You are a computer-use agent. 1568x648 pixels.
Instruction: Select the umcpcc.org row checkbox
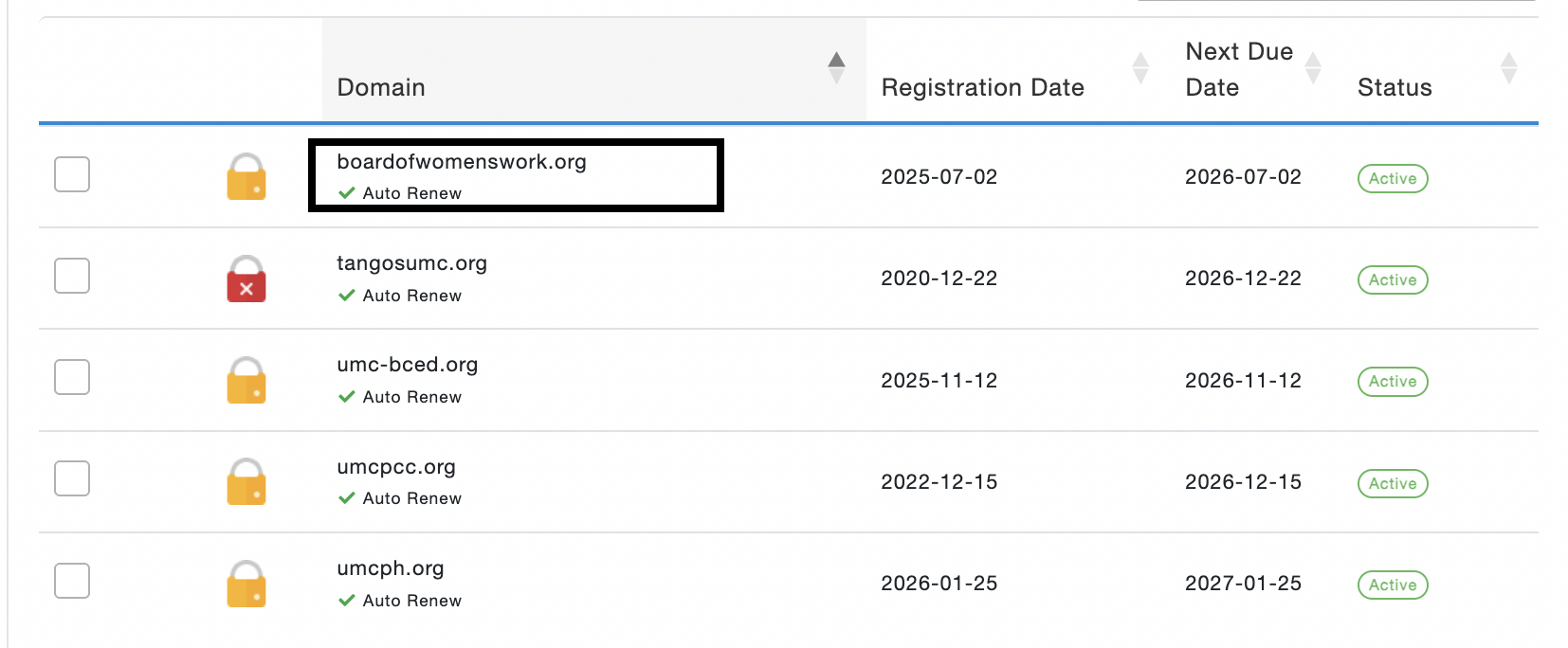tap(72, 479)
